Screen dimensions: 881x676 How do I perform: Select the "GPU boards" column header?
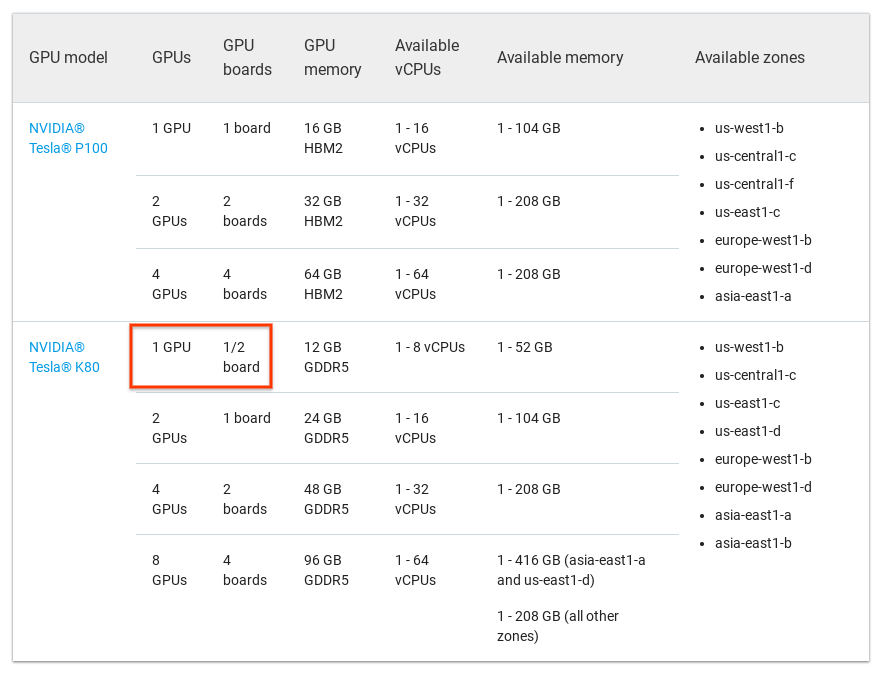coord(247,58)
